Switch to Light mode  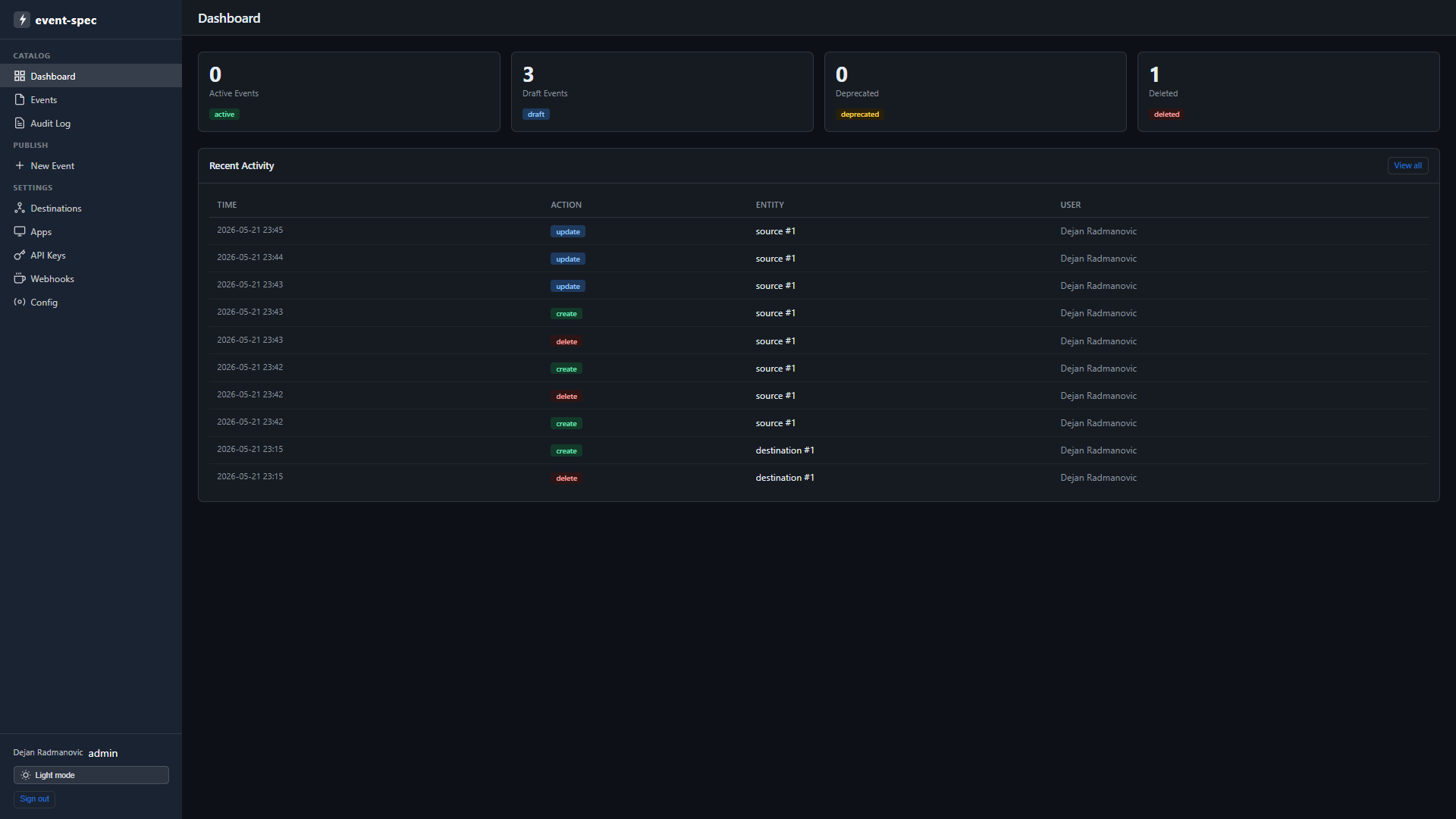(91, 775)
